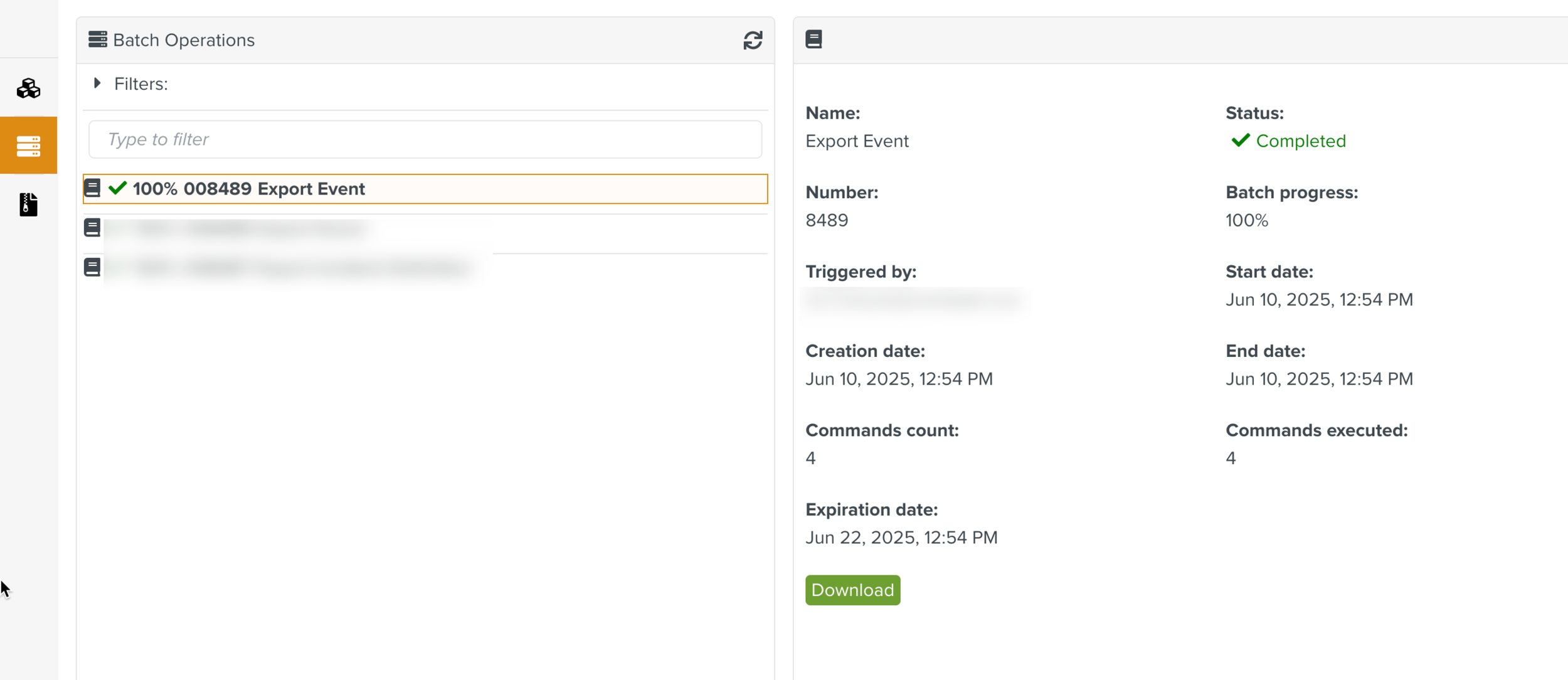
Task: Click the Completed status text
Action: 1300,141
